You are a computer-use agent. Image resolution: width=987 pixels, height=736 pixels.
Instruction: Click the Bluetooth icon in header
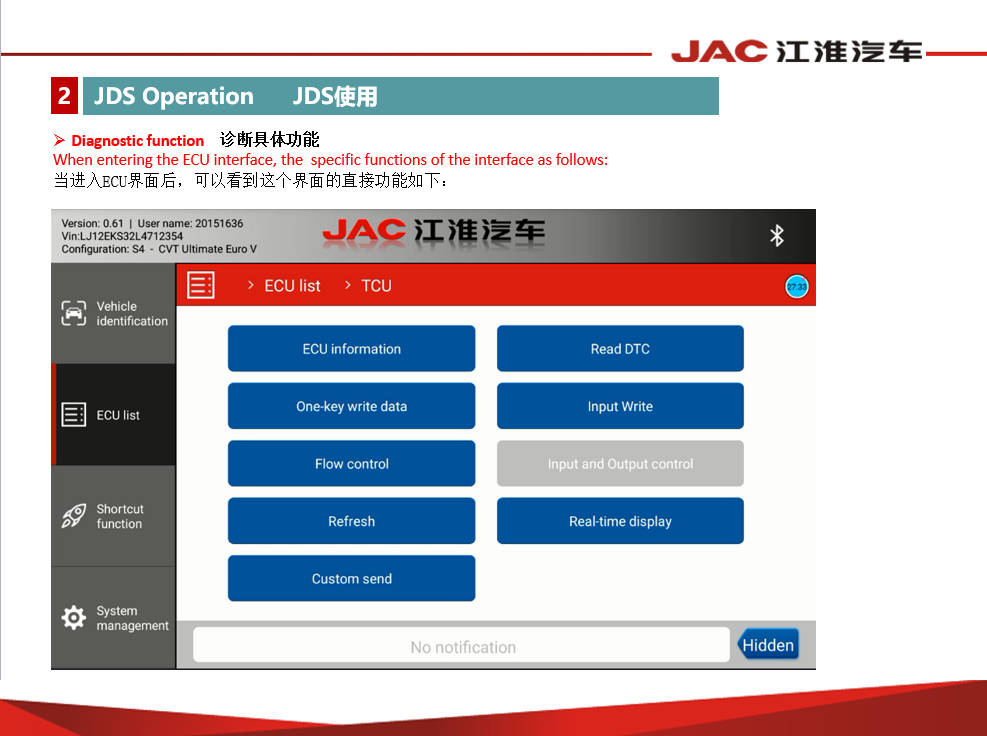point(777,235)
